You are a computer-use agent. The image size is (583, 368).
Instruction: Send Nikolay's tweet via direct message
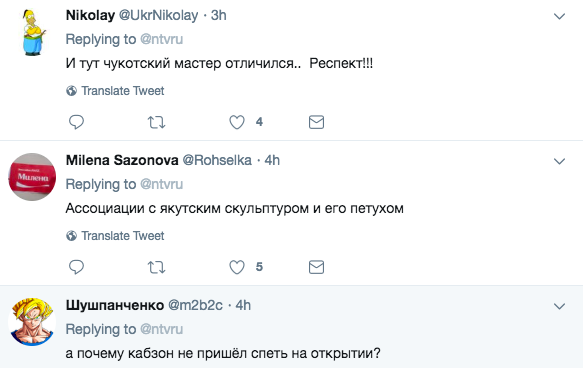click(x=316, y=122)
